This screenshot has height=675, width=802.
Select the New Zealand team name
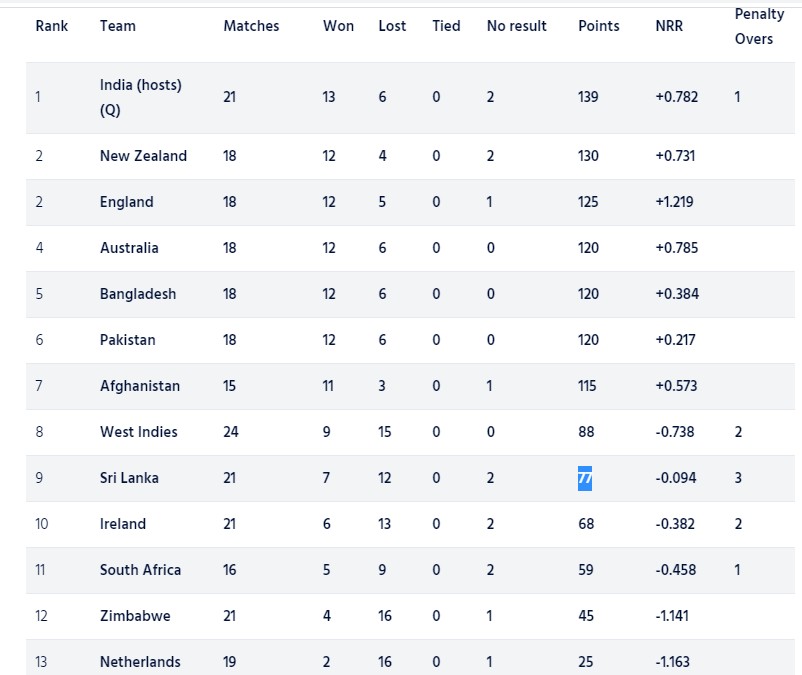(143, 156)
